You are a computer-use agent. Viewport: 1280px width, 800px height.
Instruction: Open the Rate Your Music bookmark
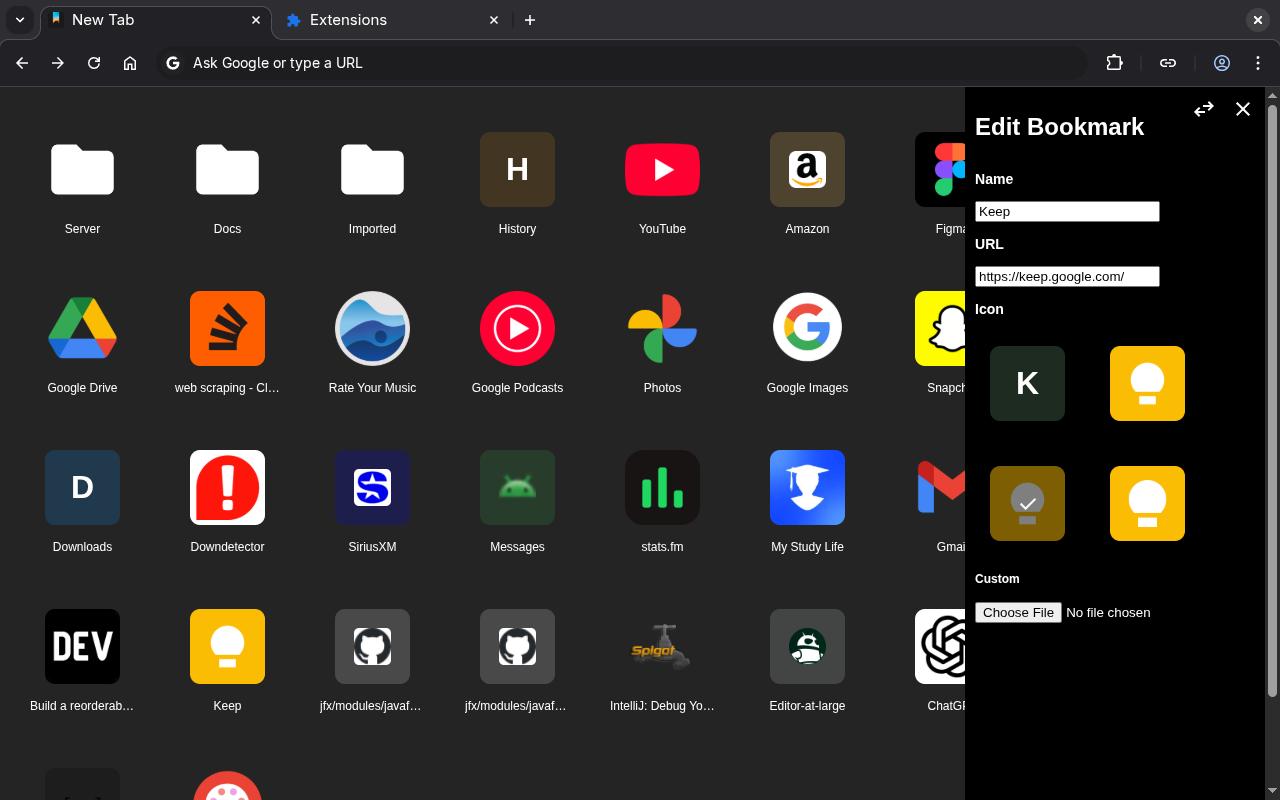point(372,329)
